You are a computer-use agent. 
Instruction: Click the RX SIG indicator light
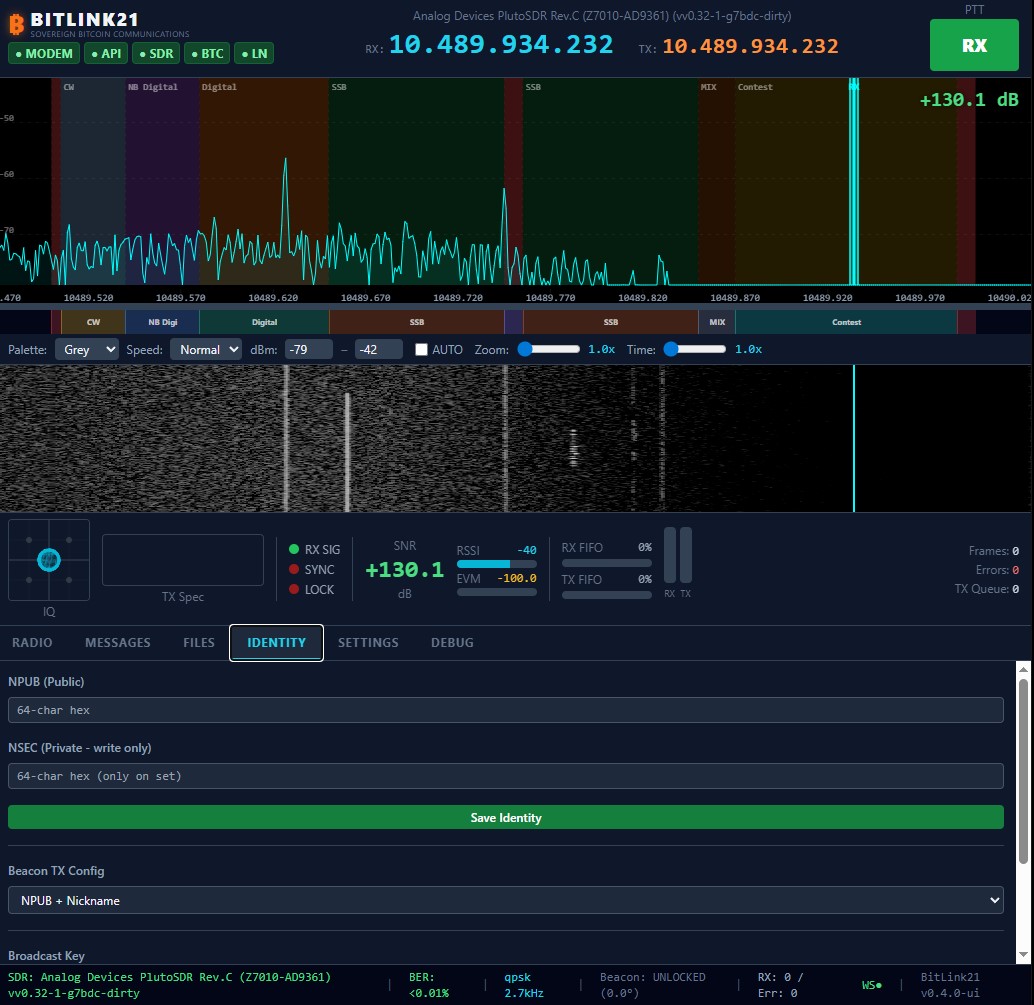click(294, 549)
